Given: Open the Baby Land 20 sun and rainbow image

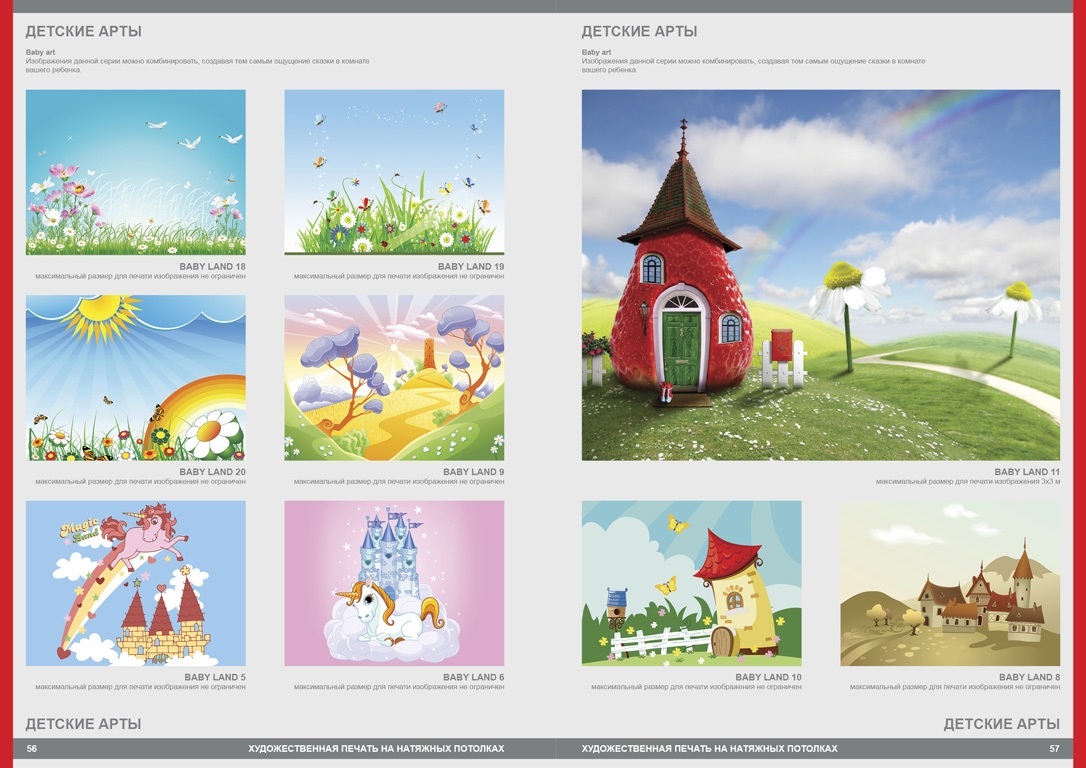Looking at the screenshot, I should point(135,377).
